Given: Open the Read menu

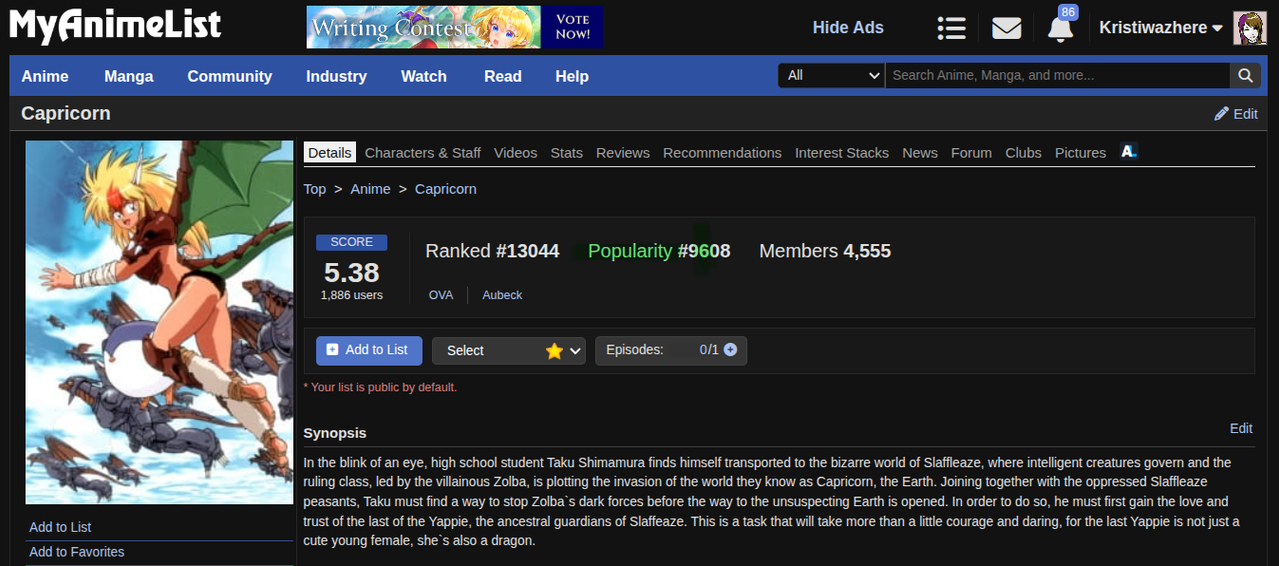Looking at the screenshot, I should [x=503, y=76].
